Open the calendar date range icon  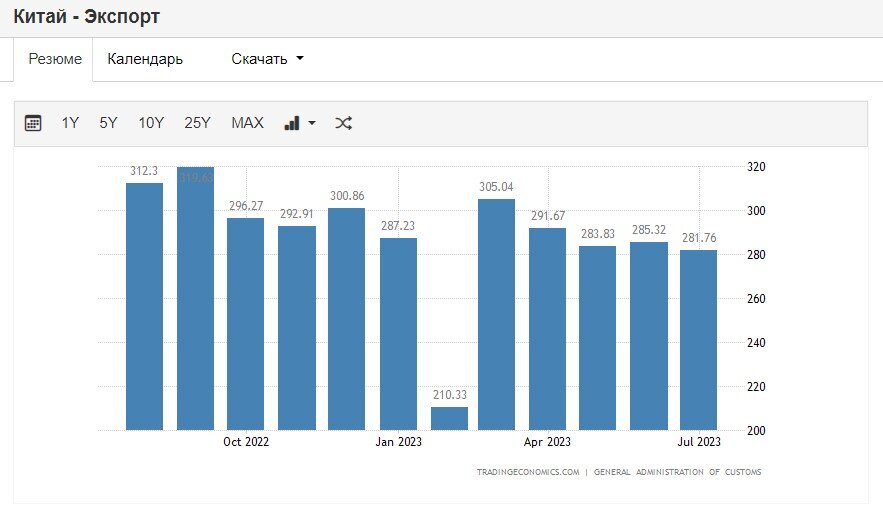pyautogui.click(x=33, y=123)
